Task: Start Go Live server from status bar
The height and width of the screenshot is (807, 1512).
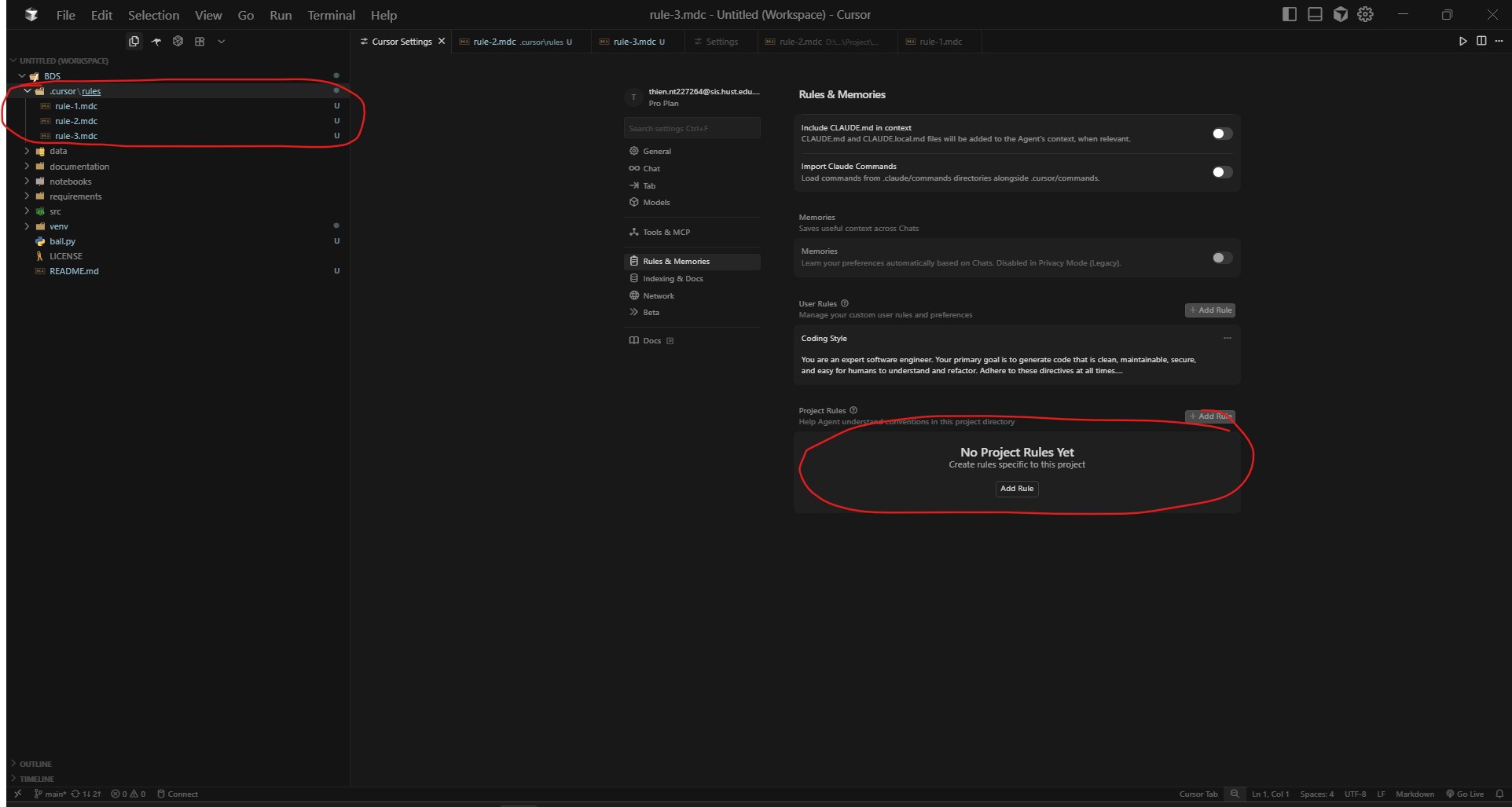Action: 1465,794
